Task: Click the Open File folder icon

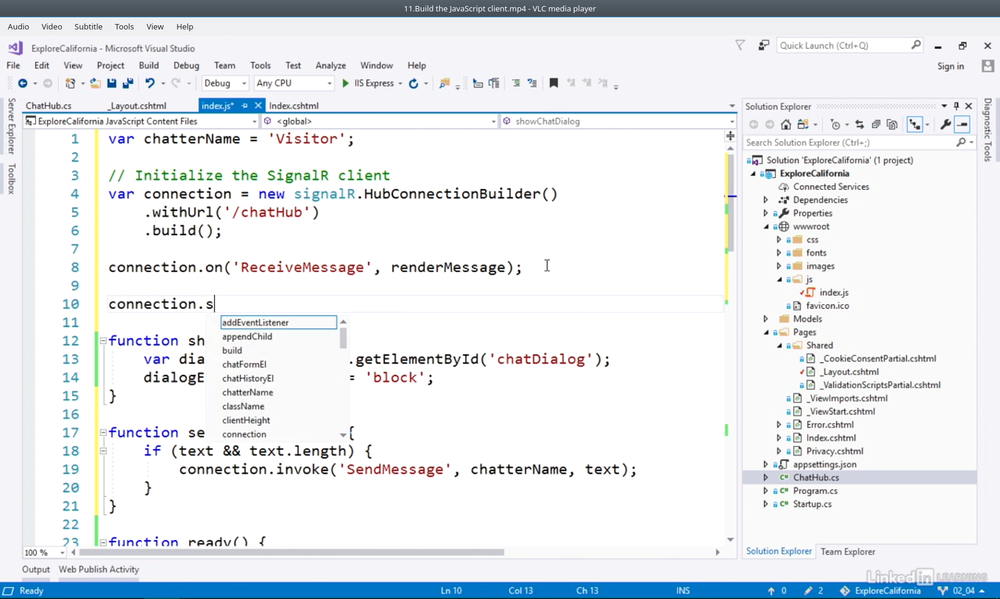Action: [x=95, y=83]
